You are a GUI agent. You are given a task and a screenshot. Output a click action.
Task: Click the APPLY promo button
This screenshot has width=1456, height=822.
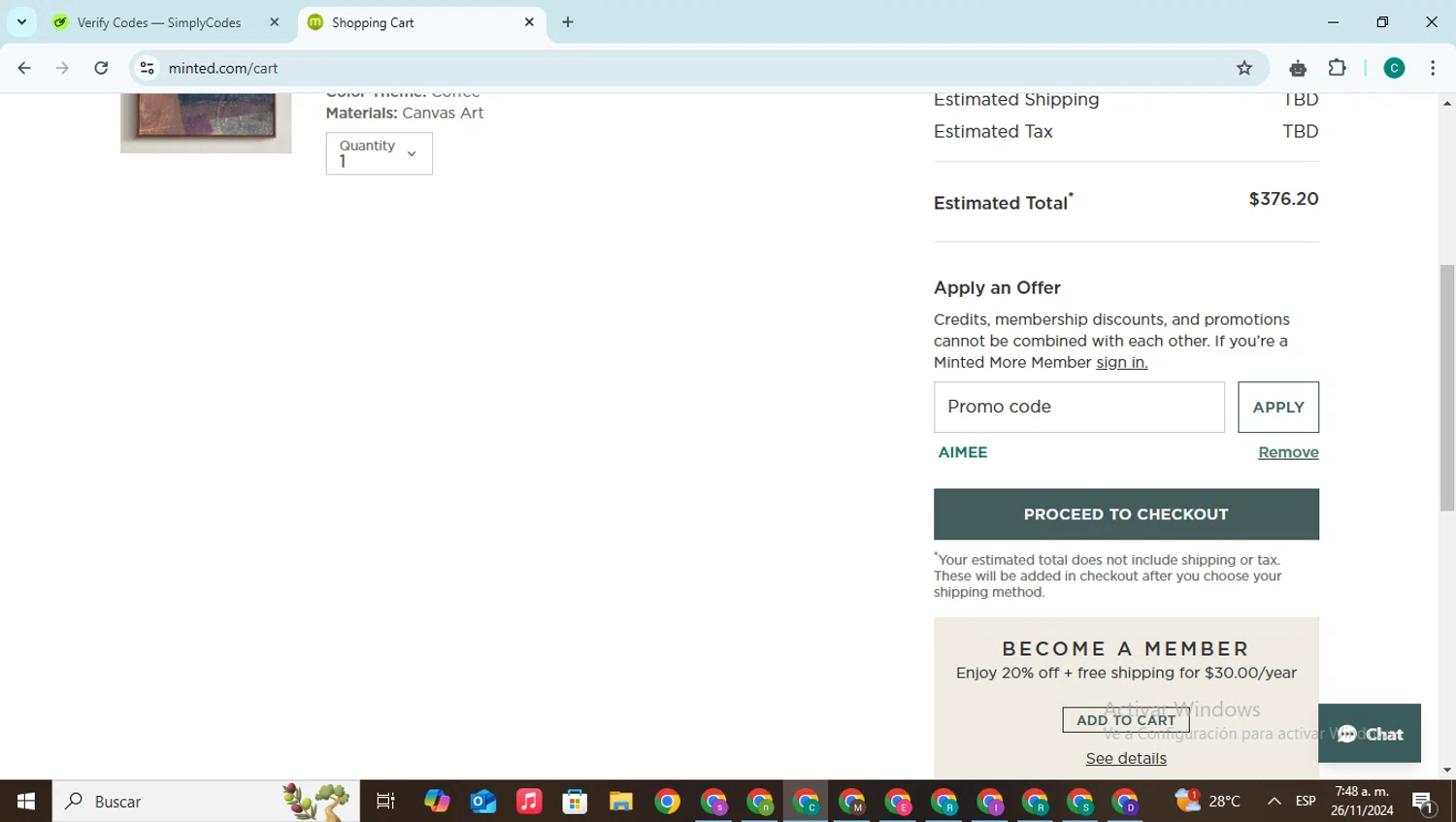(1277, 407)
